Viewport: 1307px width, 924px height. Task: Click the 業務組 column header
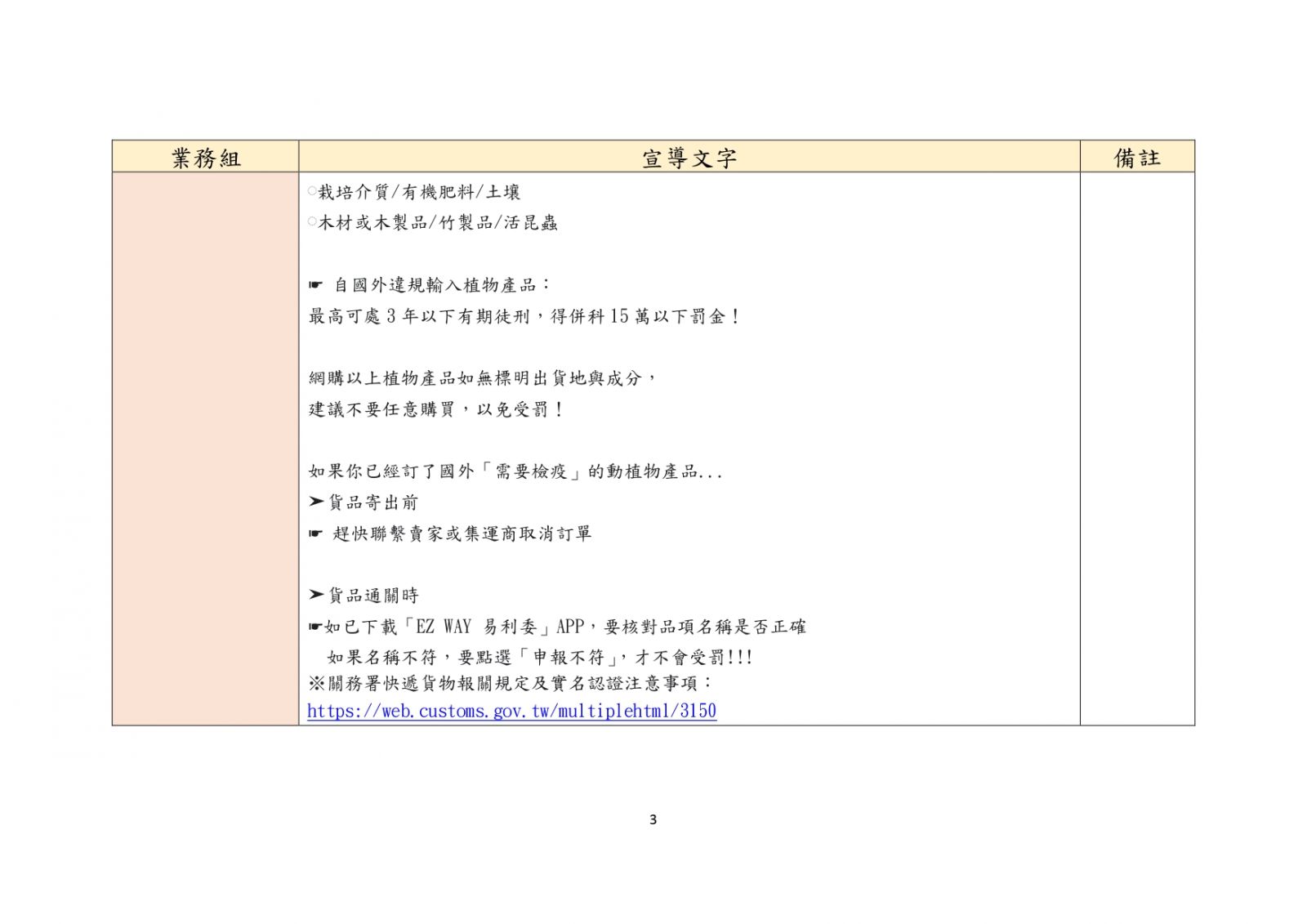[x=206, y=158]
